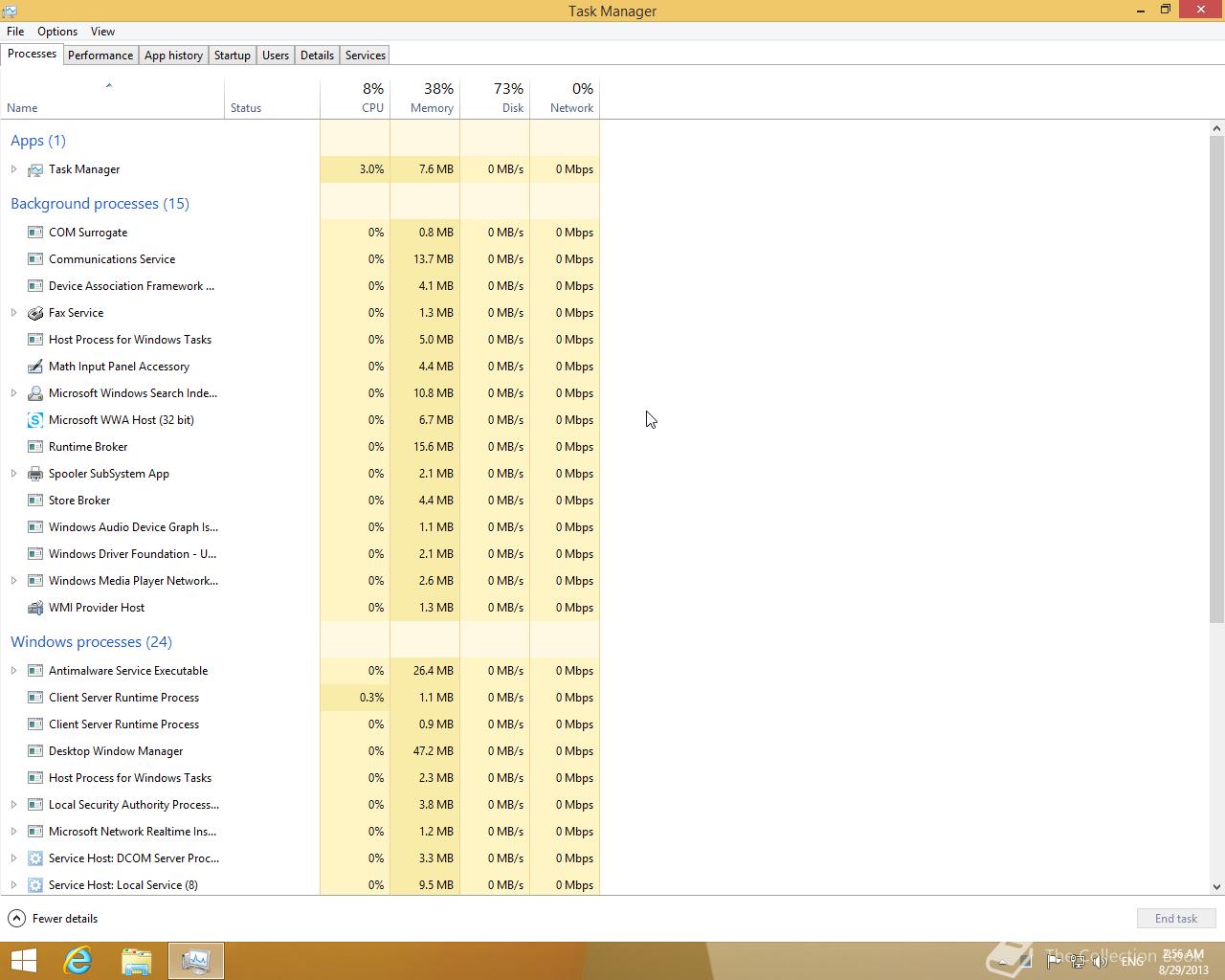Select the Background processes (15) group header
Screen dimensions: 1225x980
click(100, 204)
